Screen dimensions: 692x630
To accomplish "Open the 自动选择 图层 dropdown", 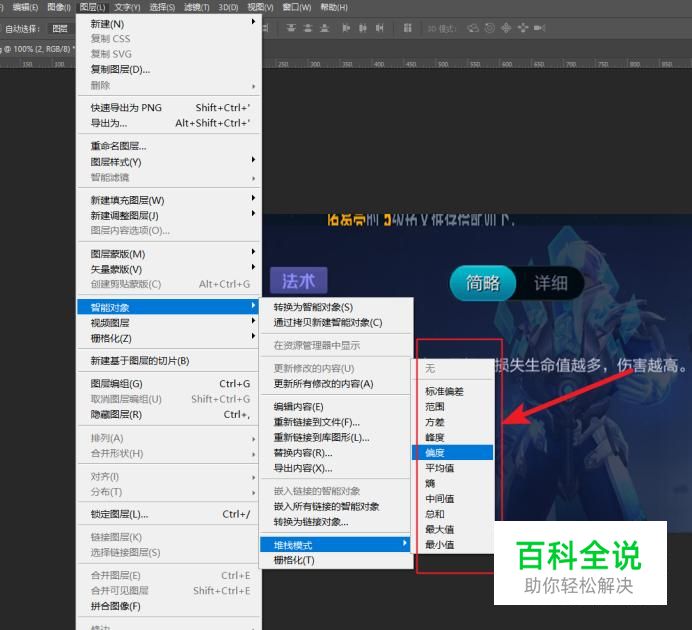I will click(x=60, y=29).
